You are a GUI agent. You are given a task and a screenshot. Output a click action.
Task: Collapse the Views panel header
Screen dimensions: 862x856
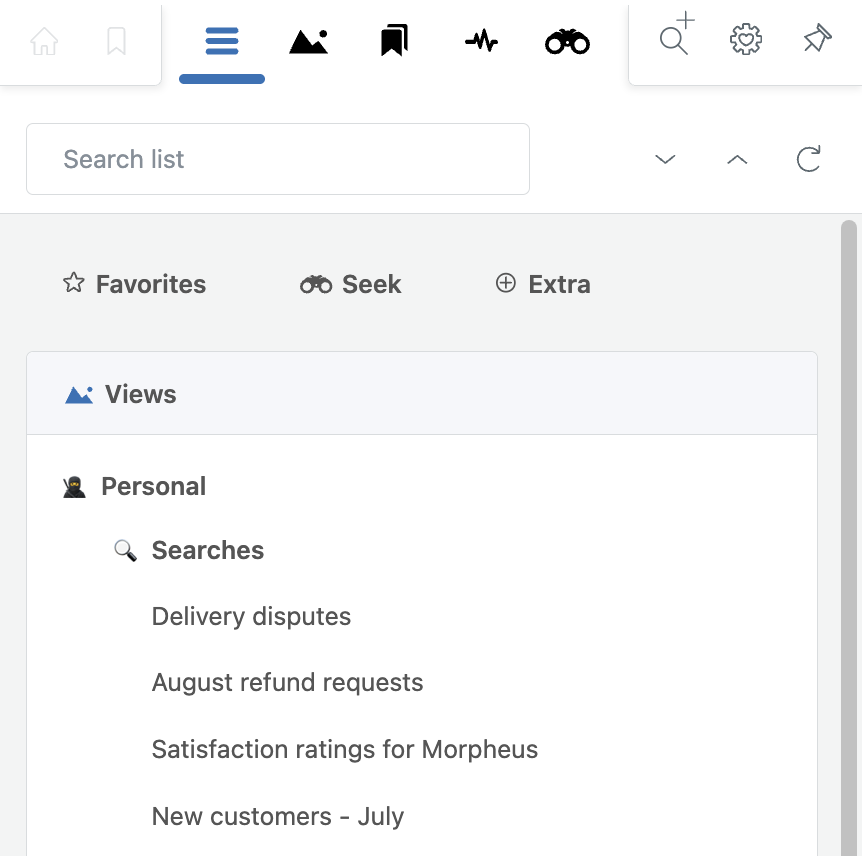[x=422, y=394]
